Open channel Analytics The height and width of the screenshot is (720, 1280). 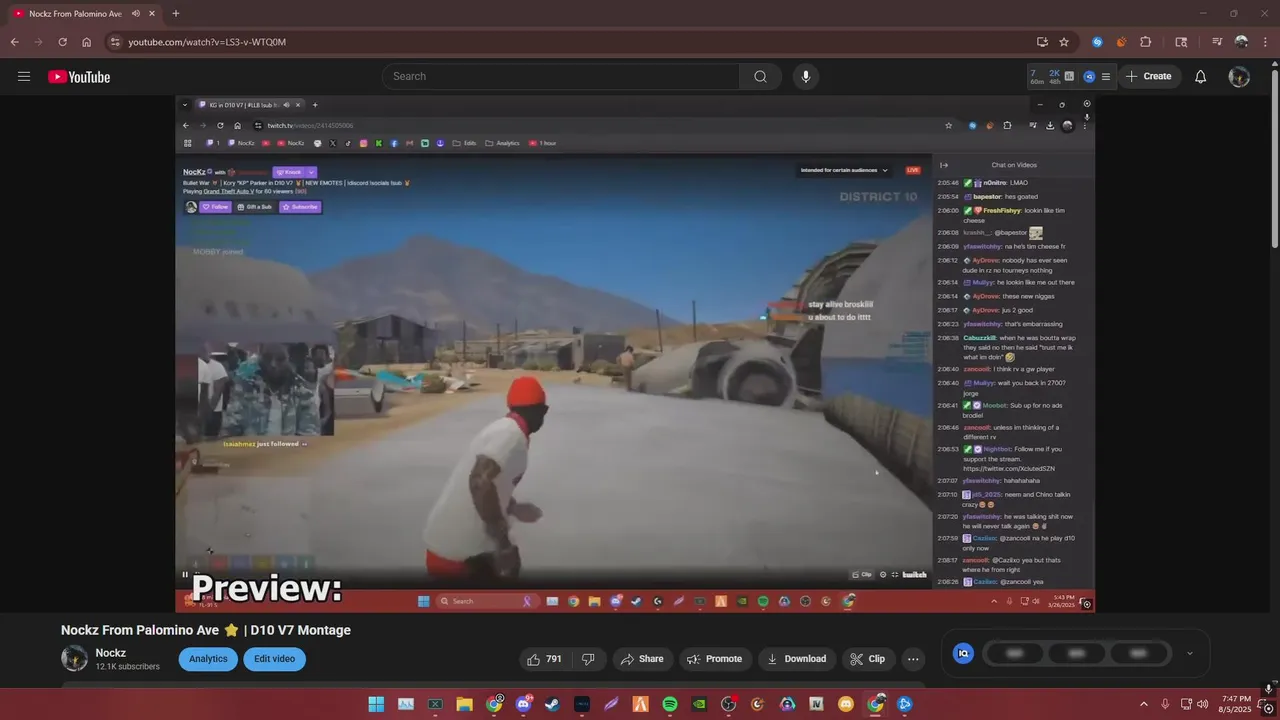click(x=208, y=659)
